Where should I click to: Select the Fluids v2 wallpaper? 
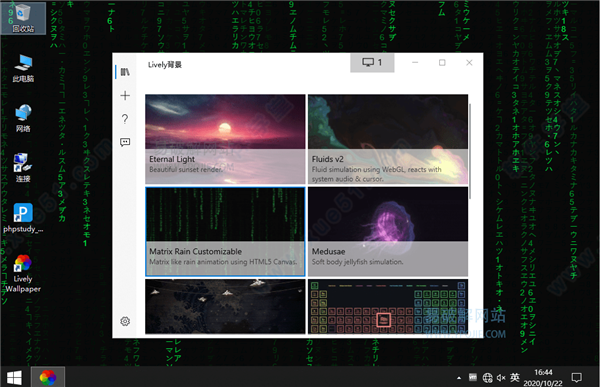tap(388, 139)
